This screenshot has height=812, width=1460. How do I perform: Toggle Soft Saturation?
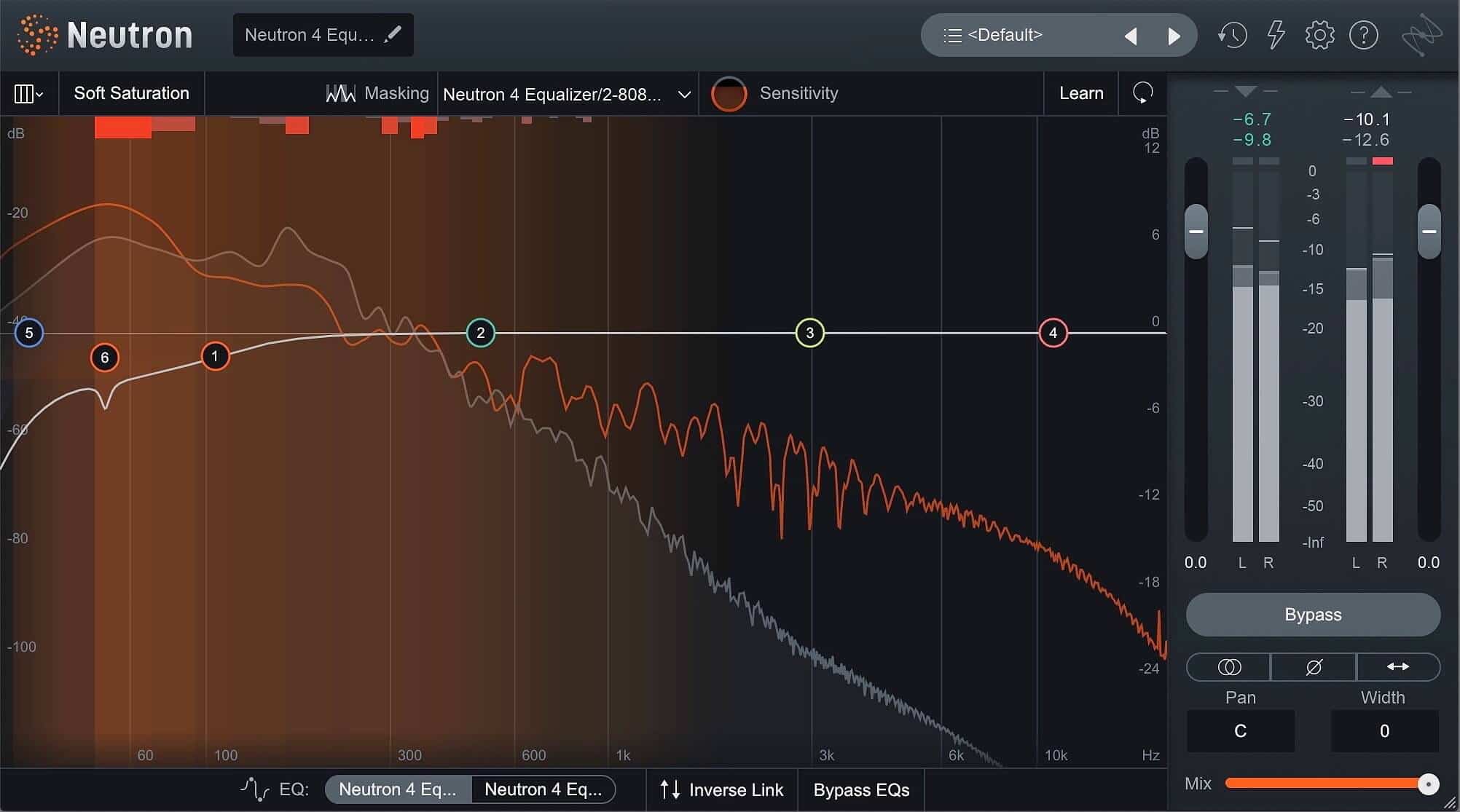tap(132, 93)
